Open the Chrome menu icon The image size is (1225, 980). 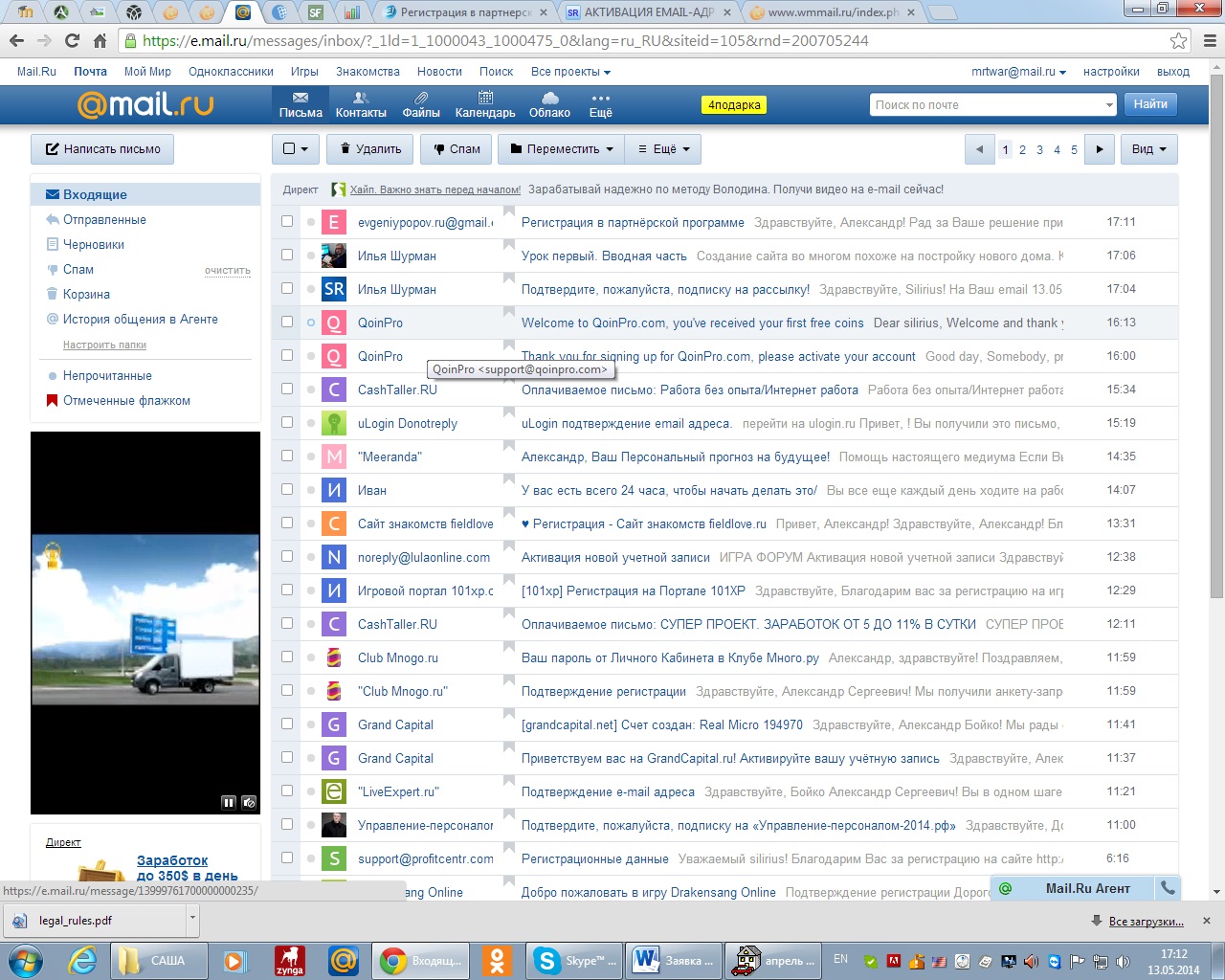click(1210, 41)
